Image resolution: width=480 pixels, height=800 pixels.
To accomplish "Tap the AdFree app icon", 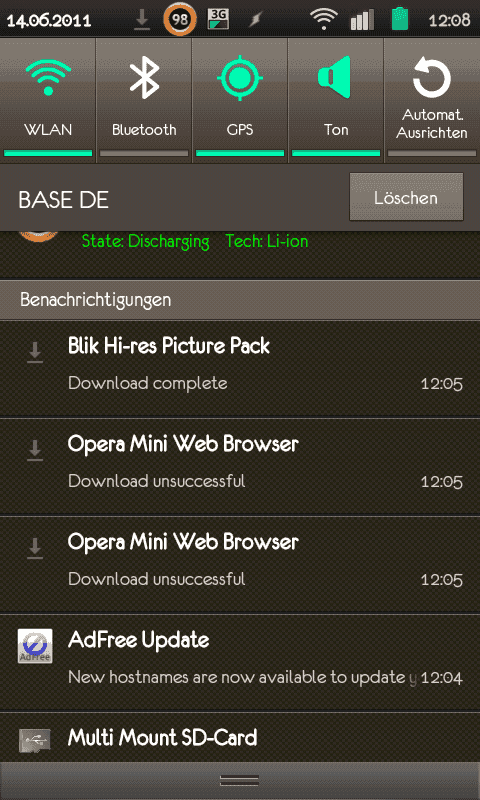I will pyautogui.click(x=35, y=646).
